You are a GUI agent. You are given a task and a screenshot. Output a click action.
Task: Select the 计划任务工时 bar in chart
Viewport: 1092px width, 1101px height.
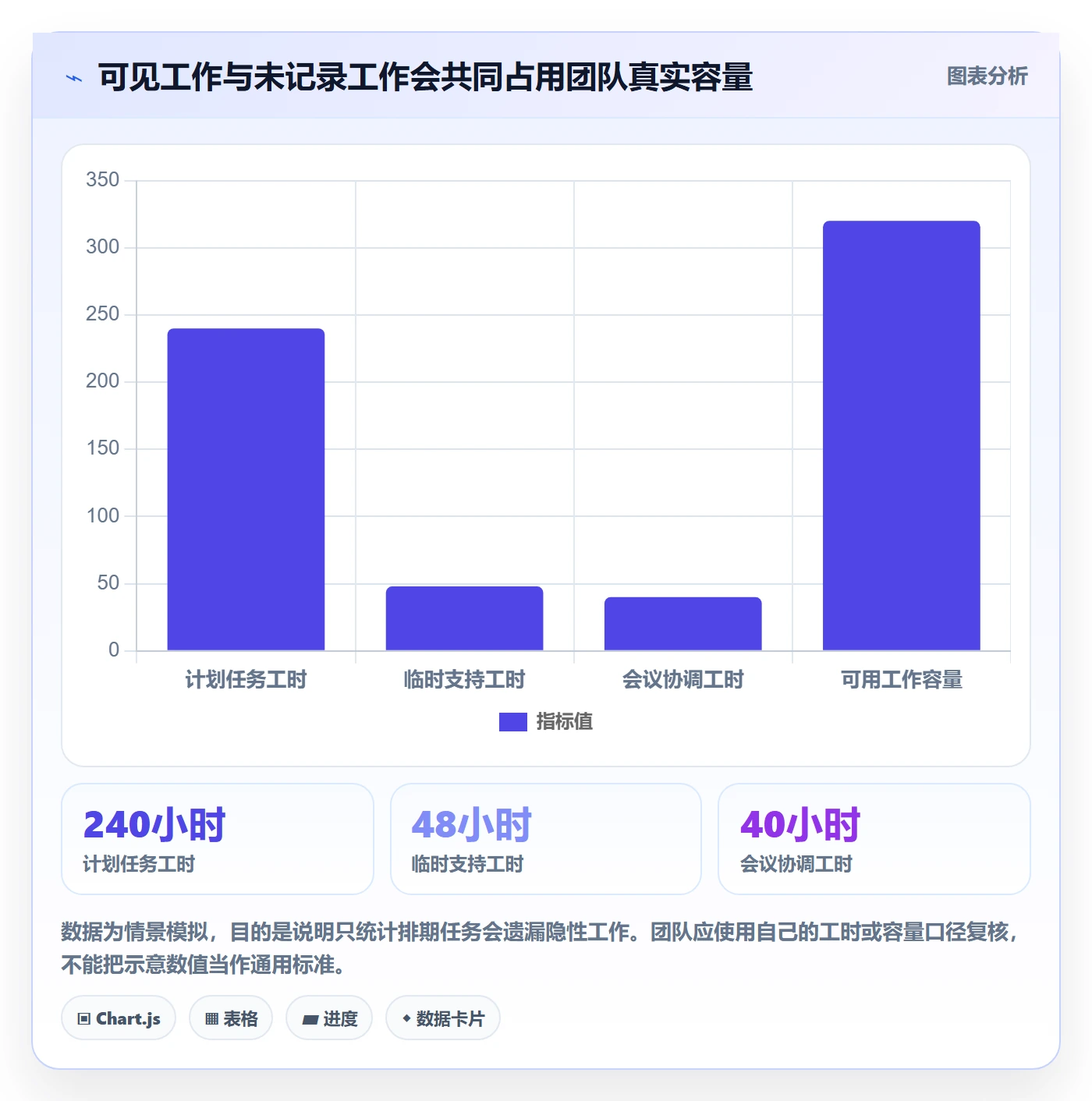tap(246, 490)
